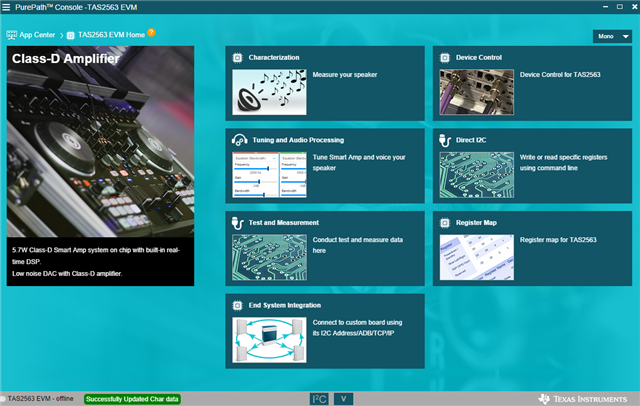Open the Test and Measurement circuit thumbnail
Screen dimensions: 640x406
pos(269,257)
